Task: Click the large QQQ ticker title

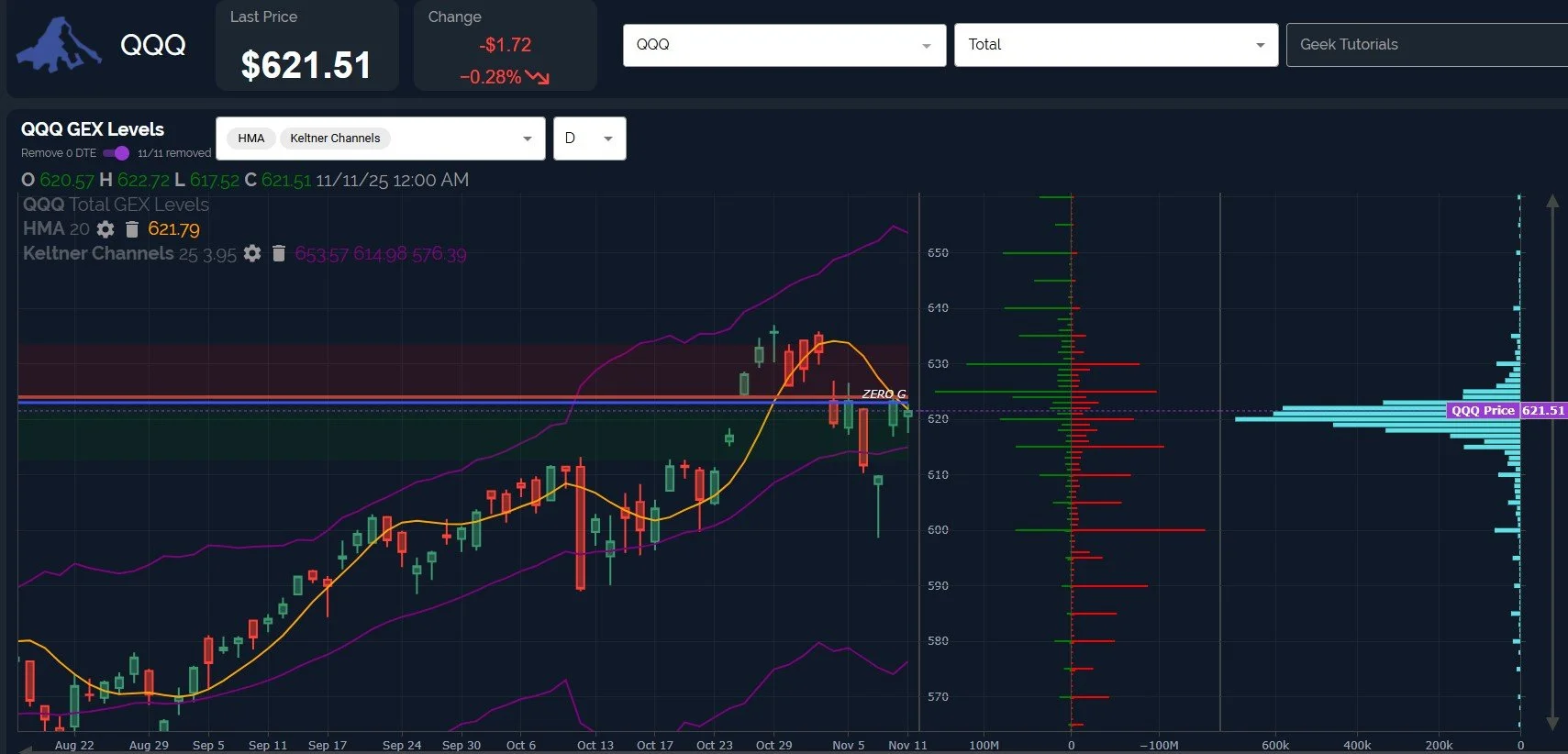Action: tap(153, 44)
